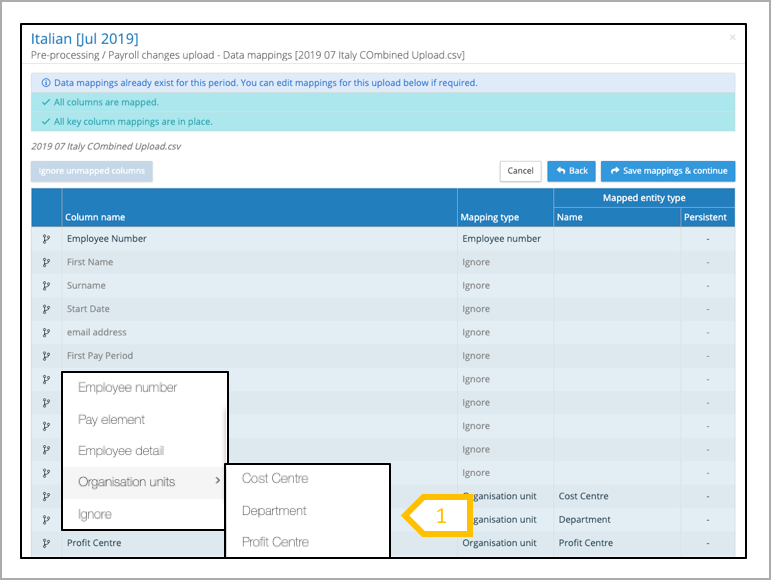Image resolution: width=771 pixels, height=580 pixels.
Task: Click the Ignore unmapped columns button
Action: [x=92, y=171]
